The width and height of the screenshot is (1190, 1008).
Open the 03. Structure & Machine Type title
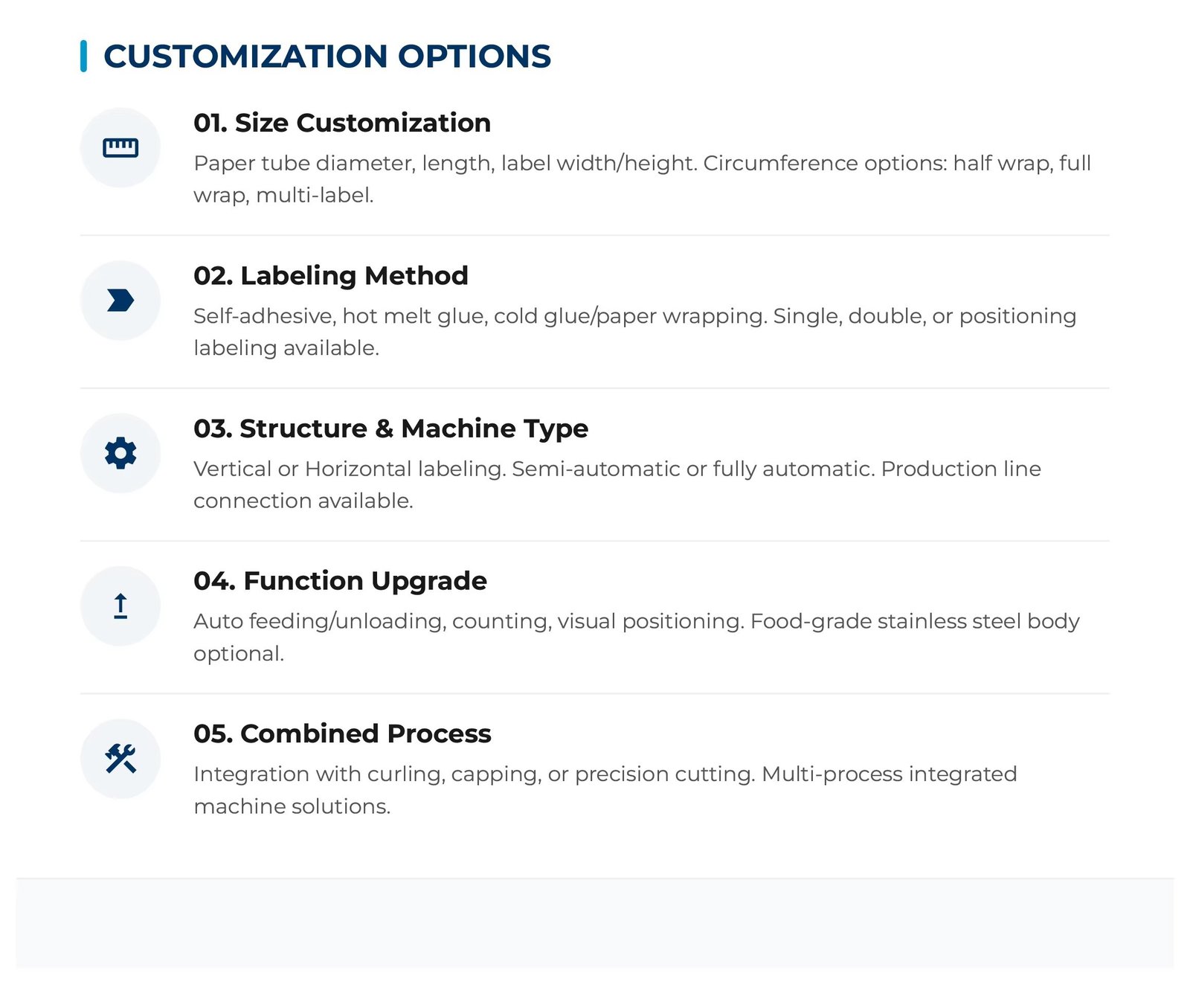391,428
